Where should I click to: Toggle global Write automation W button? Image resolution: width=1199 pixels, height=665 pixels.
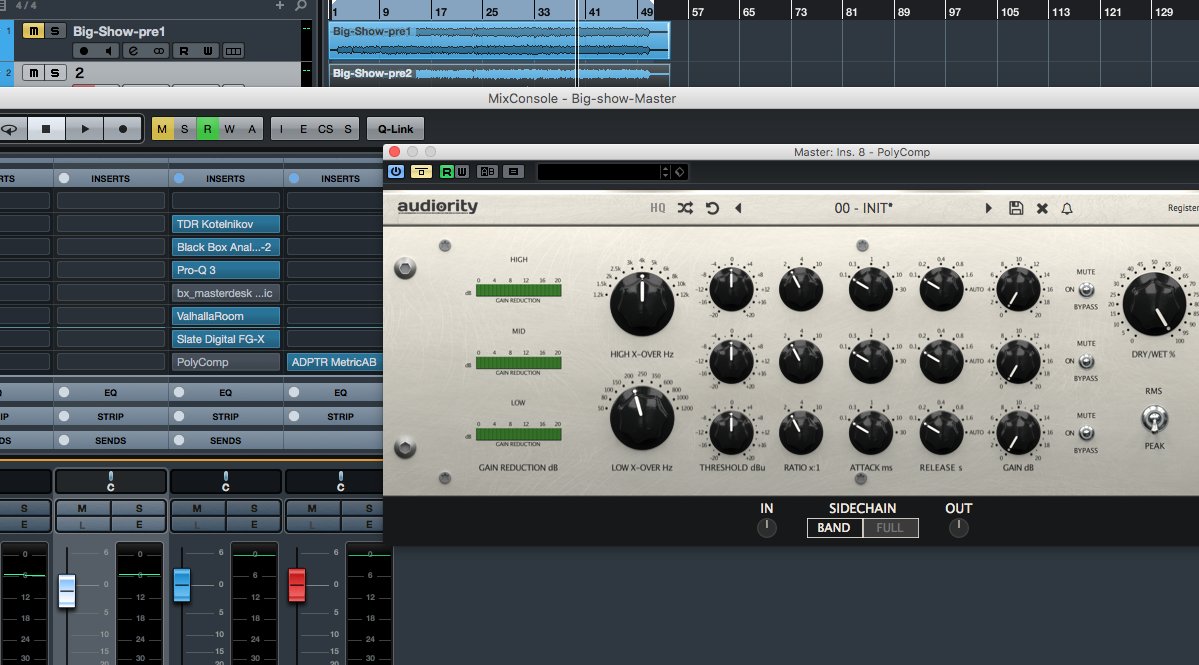pos(229,129)
